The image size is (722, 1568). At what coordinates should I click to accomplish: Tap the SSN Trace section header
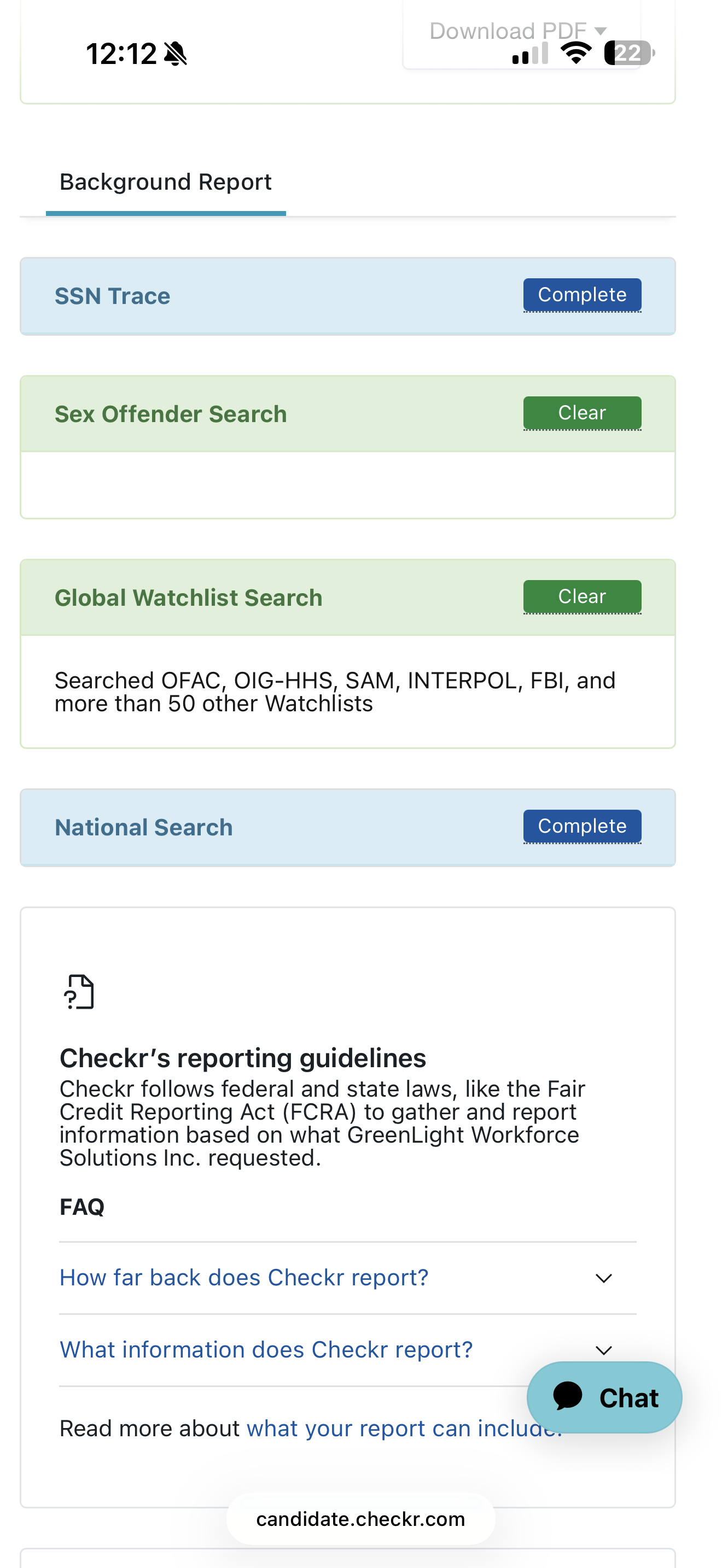pos(113,296)
